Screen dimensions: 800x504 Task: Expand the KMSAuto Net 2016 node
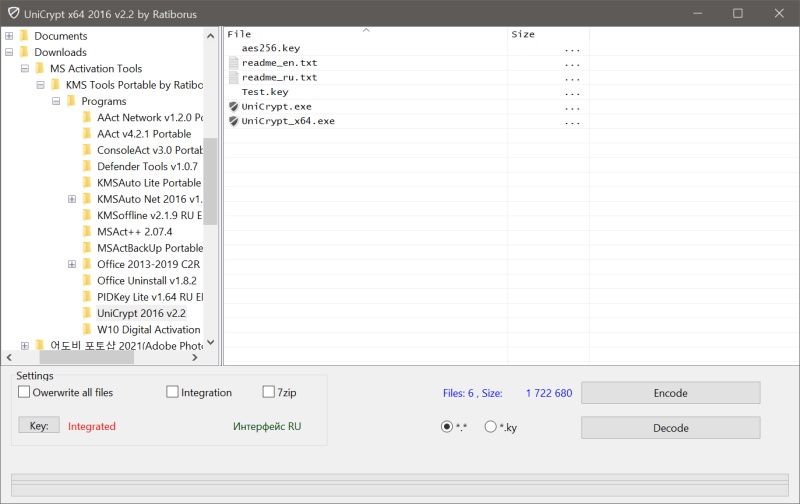pos(72,199)
